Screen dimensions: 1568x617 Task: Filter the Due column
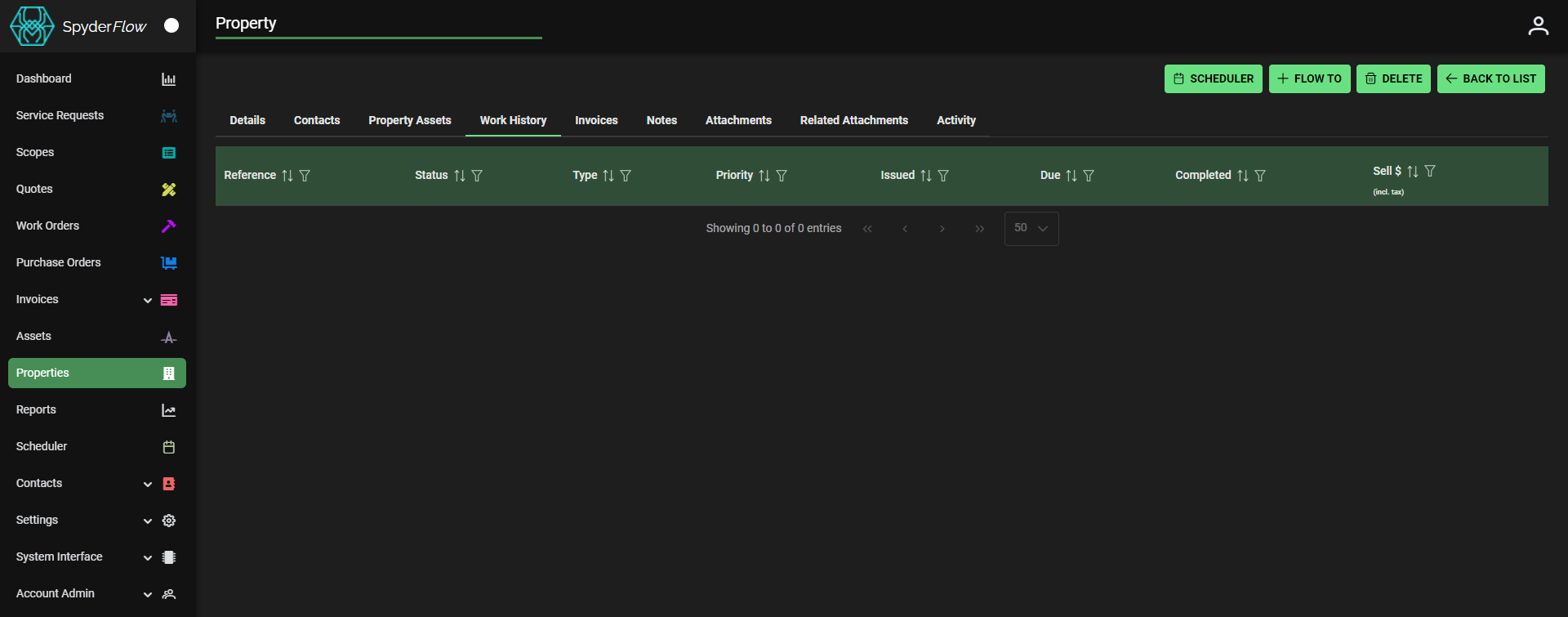[x=1089, y=176]
